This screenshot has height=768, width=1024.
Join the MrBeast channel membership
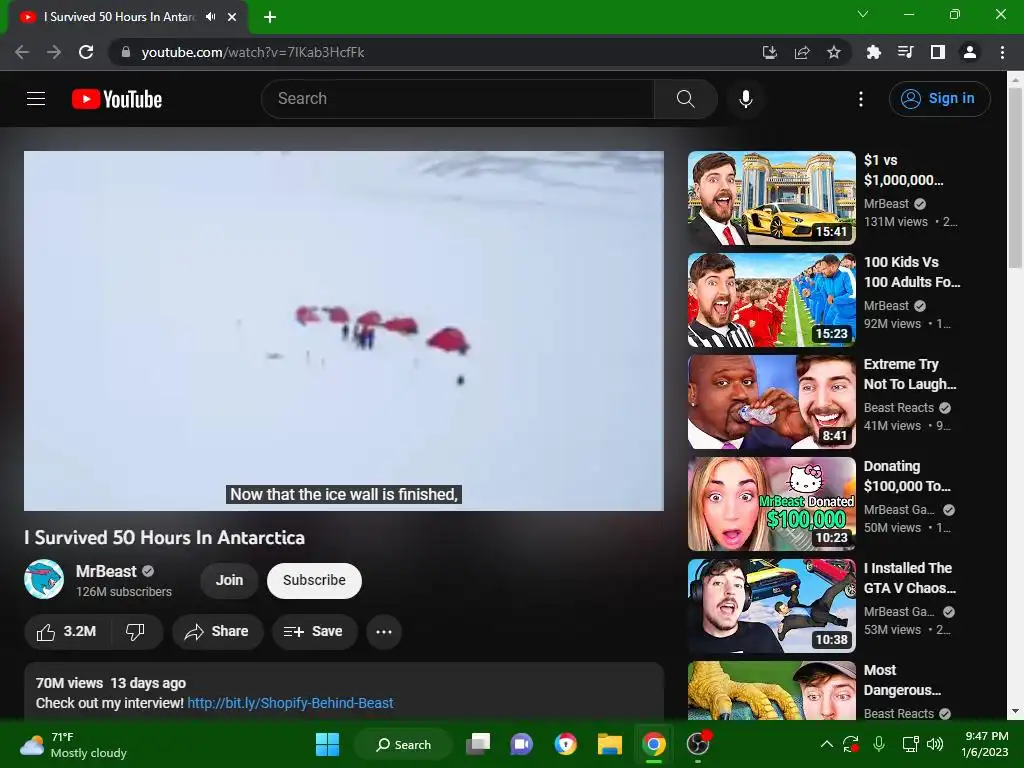click(x=229, y=580)
